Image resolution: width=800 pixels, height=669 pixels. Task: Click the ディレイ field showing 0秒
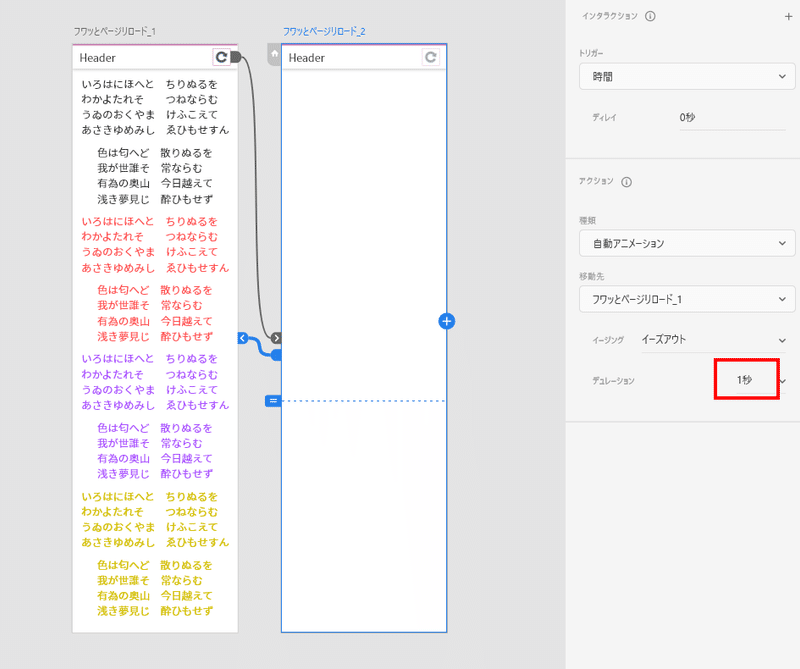click(732, 118)
